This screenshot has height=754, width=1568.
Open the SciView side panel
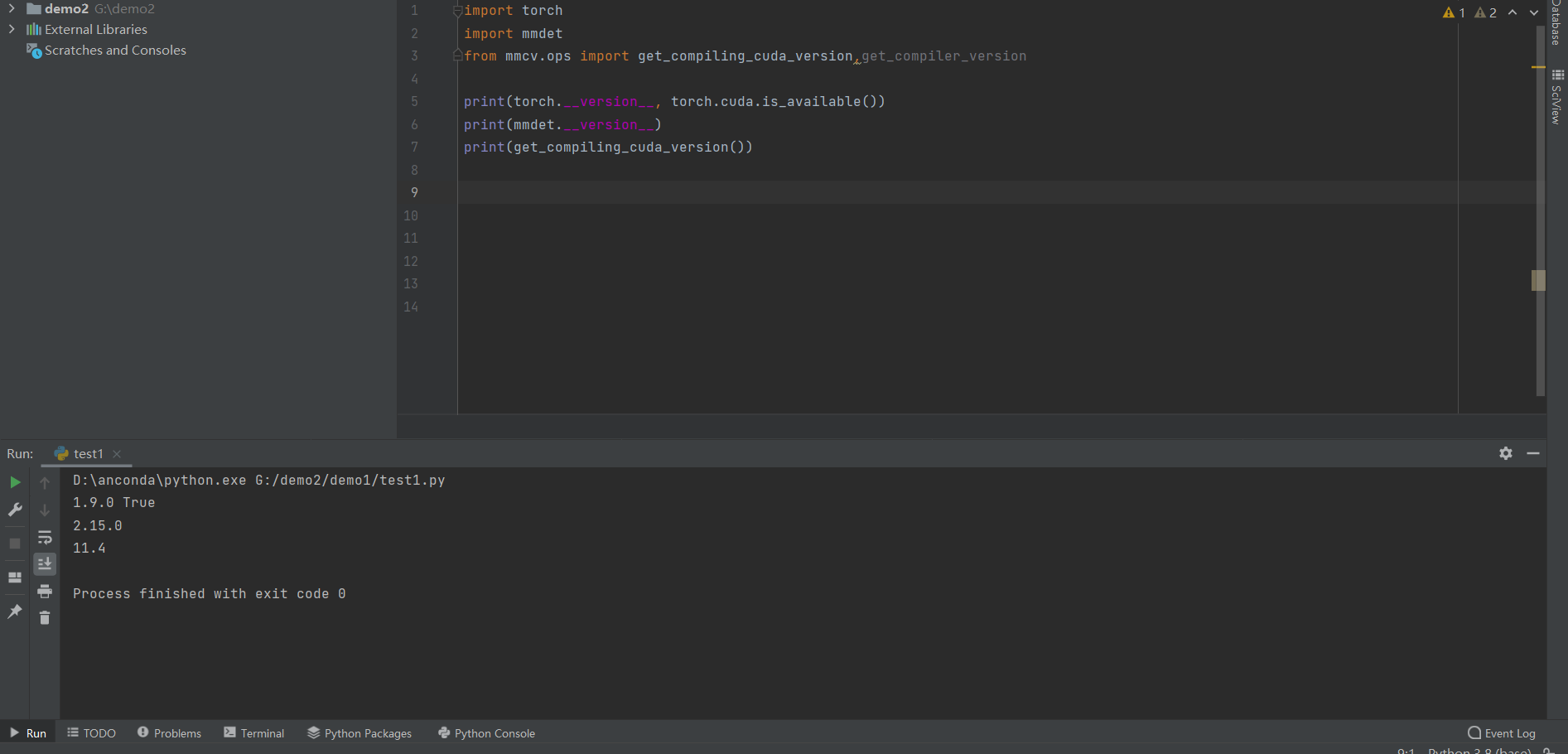click(1557, 97)
